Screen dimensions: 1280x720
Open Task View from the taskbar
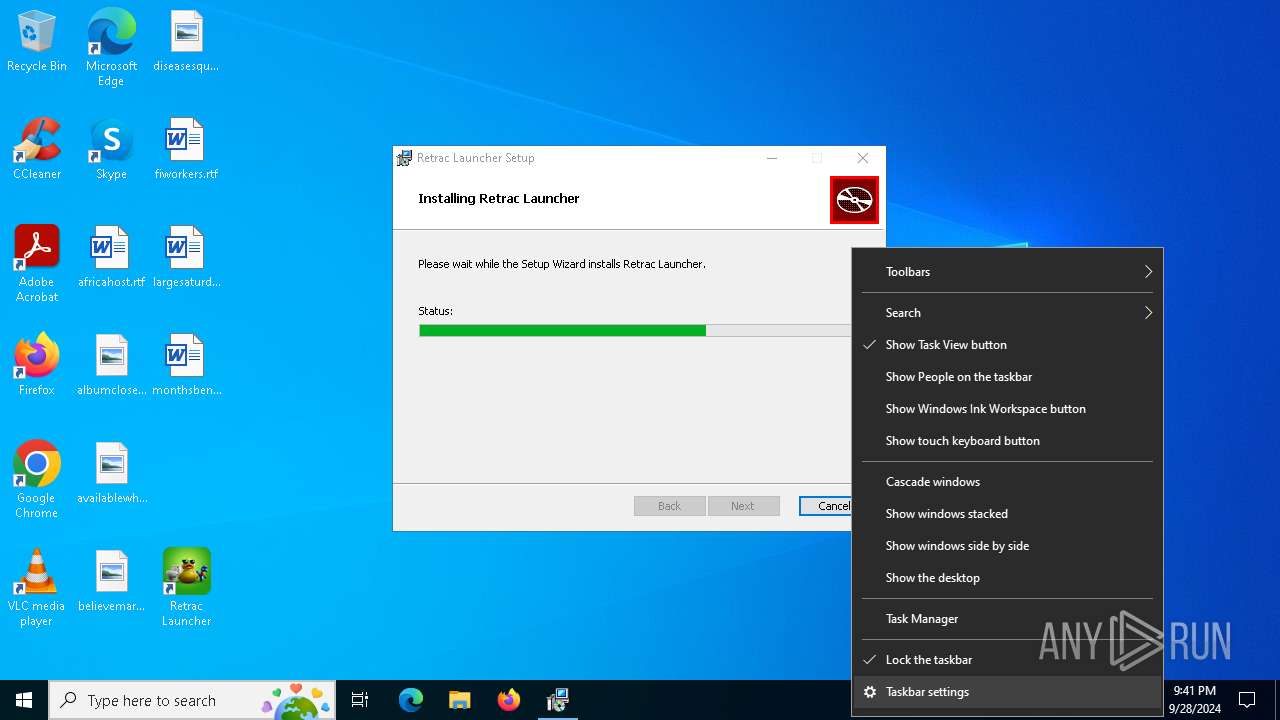[360, 700]
